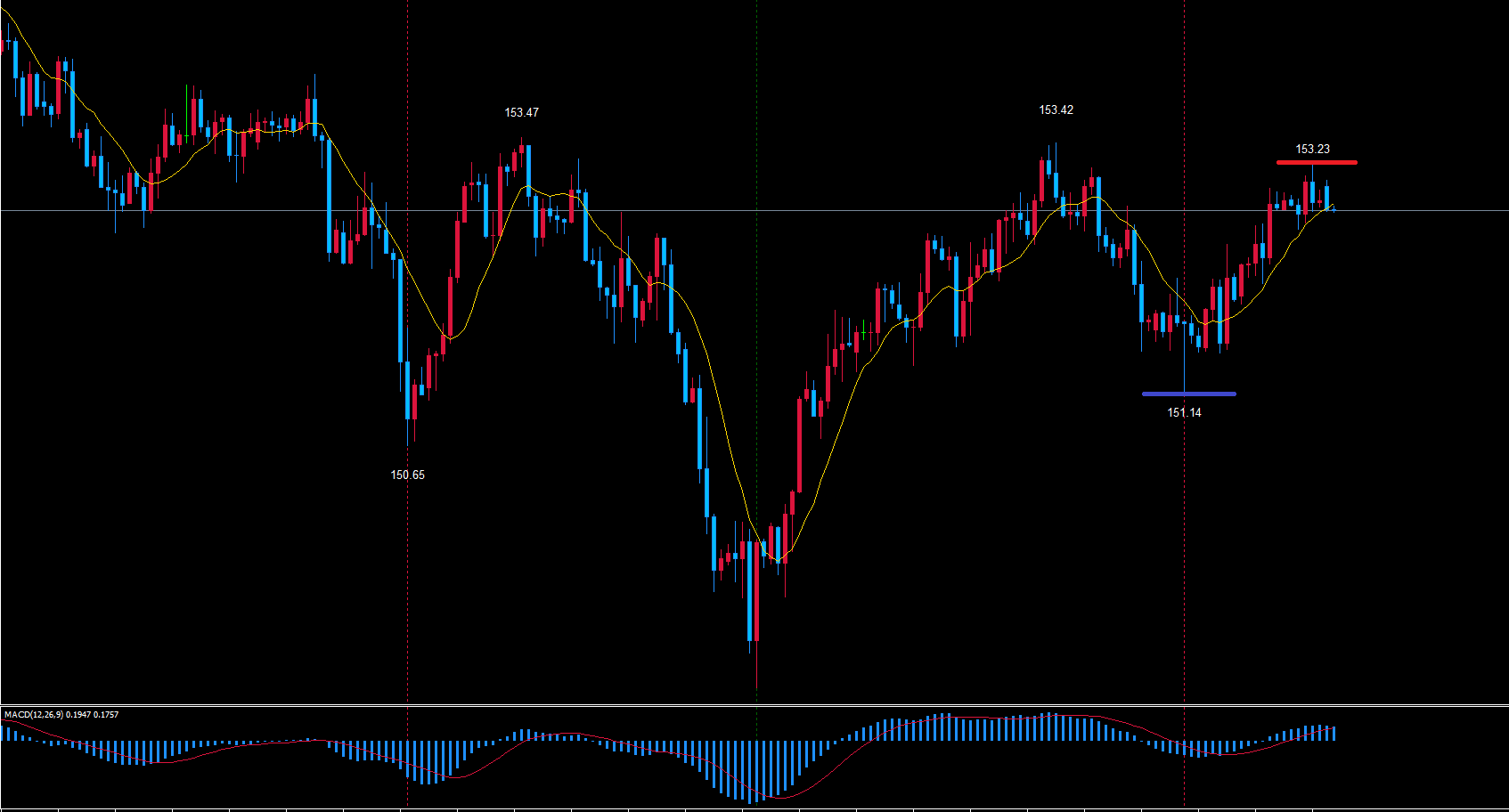The height and width of the screenshot is (812, 1509).
Task: Click the MACD(12,26,9) indicator label
Action: (61, 715)
